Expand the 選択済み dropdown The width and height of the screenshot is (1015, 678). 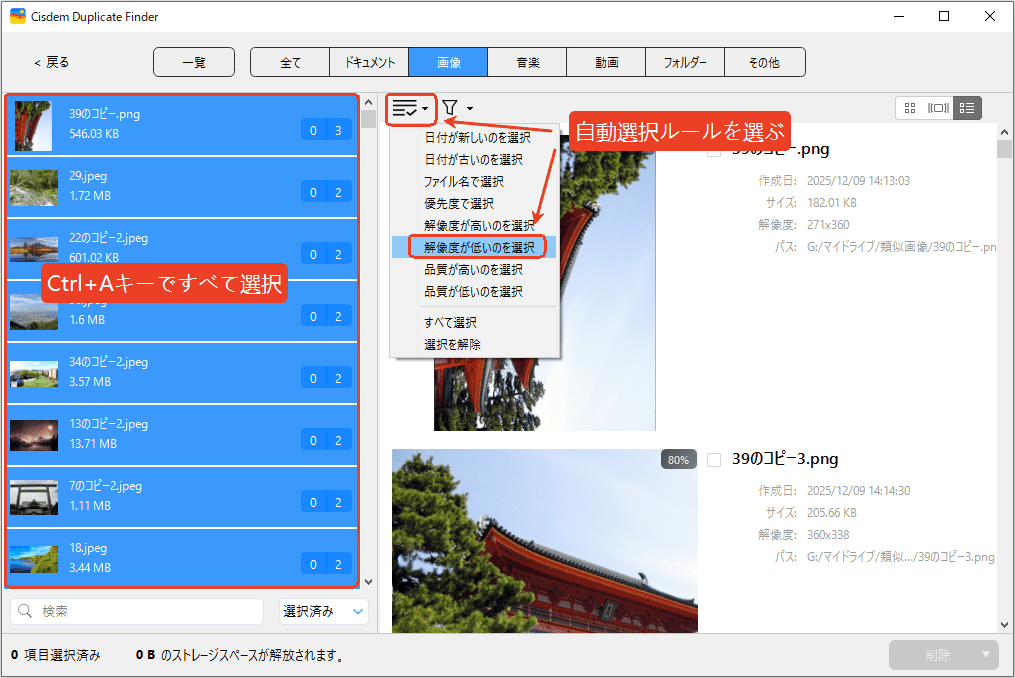point(358,611)
